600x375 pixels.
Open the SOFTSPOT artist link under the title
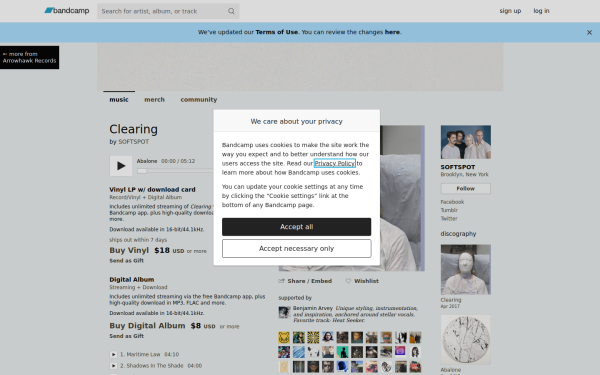tap(134, 142)
